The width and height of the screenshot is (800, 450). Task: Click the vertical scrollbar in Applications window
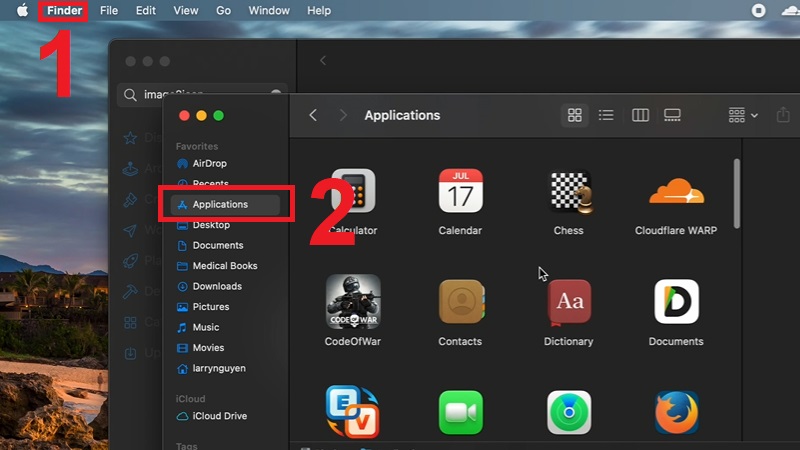[736, 193]
